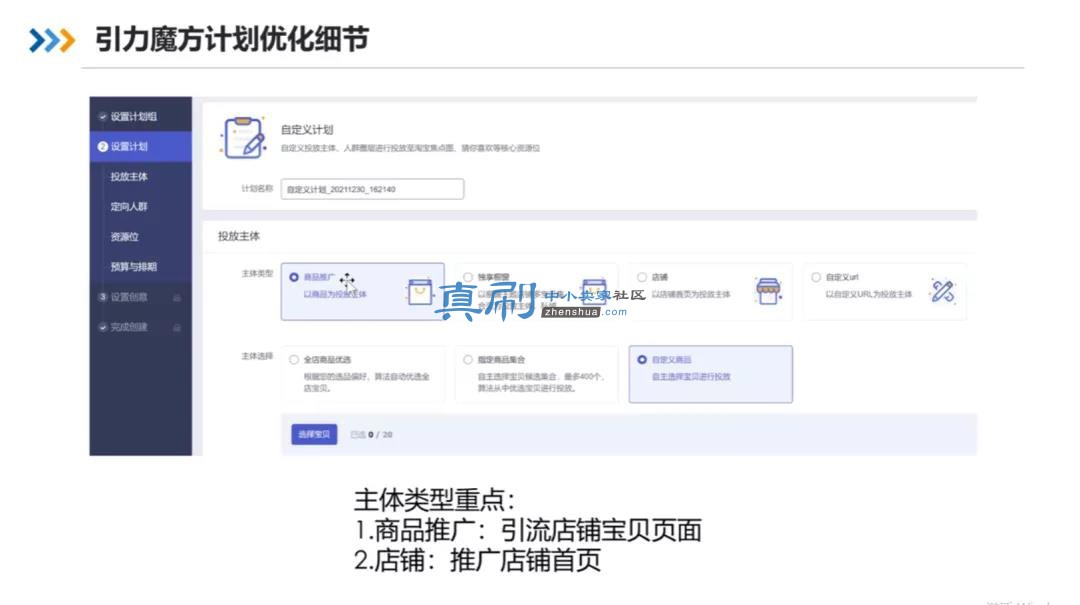This screenshot has height=605, width=1080.
Task: Select the 店铺 subject type radio
Action: [642, 277]
